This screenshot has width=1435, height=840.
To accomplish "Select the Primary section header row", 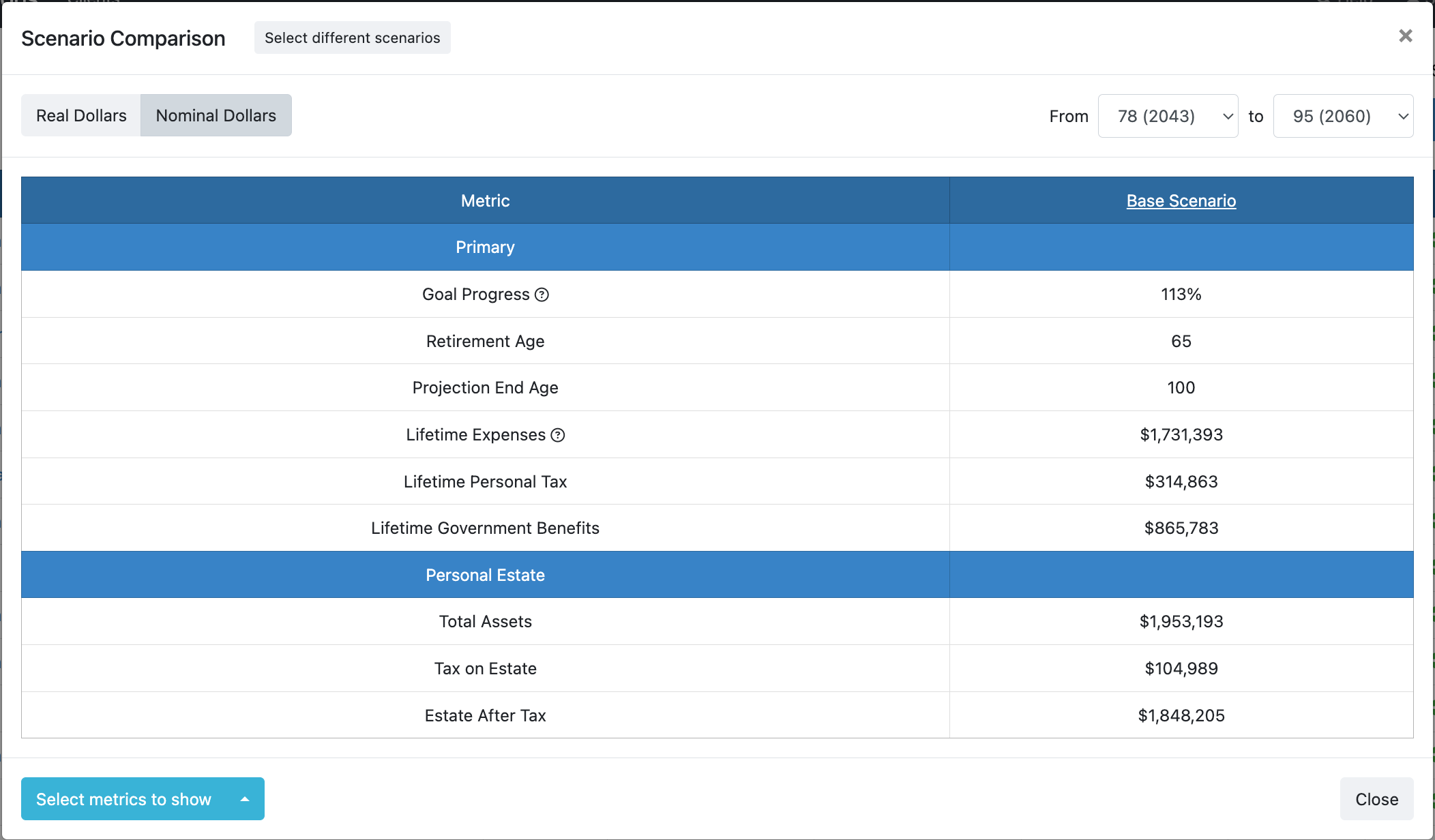I will [x=485, y=247].
